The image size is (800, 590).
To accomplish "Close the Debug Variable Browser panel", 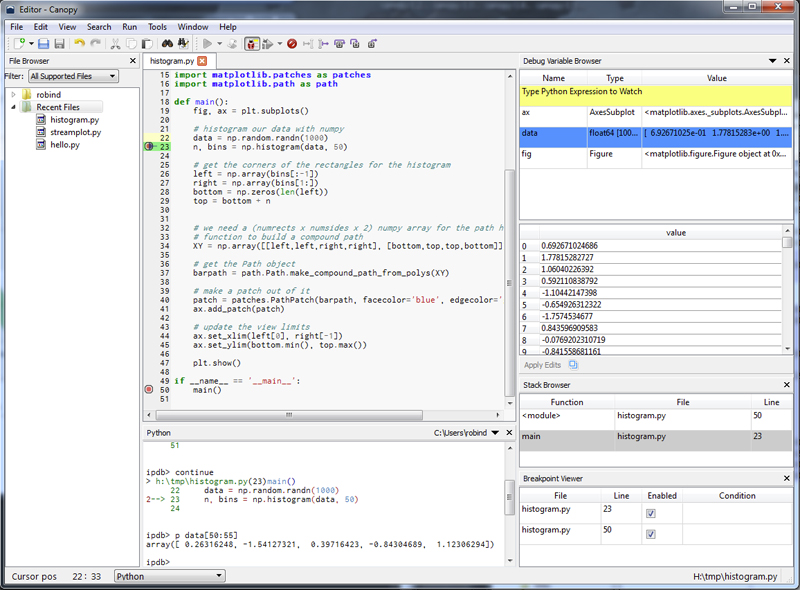I will click(x=787, y=61).
